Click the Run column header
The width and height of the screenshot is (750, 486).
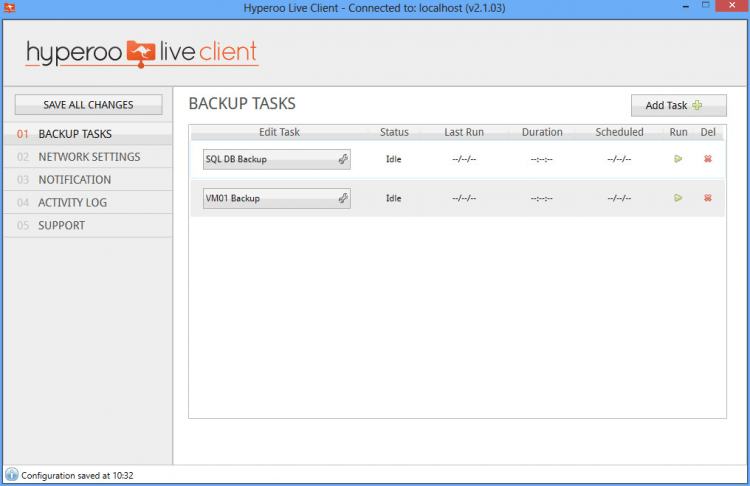678,132
